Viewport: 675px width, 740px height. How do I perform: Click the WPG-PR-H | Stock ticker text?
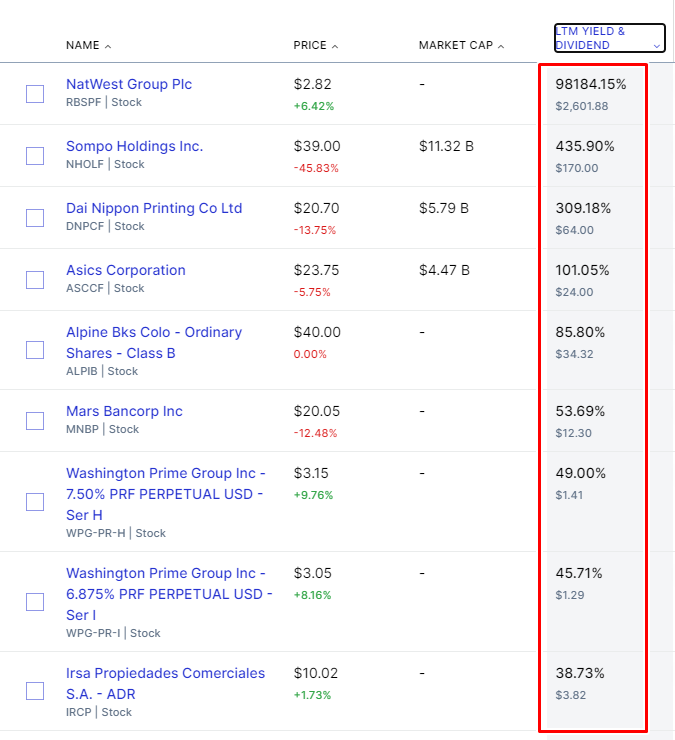pos(116,533)
